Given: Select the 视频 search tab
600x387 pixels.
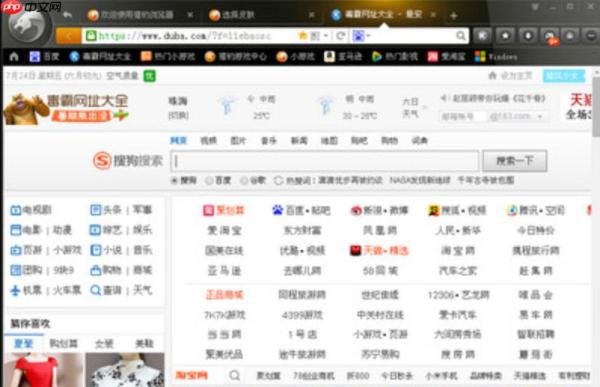Looking at the screenshot, I should tap(209, 140).
